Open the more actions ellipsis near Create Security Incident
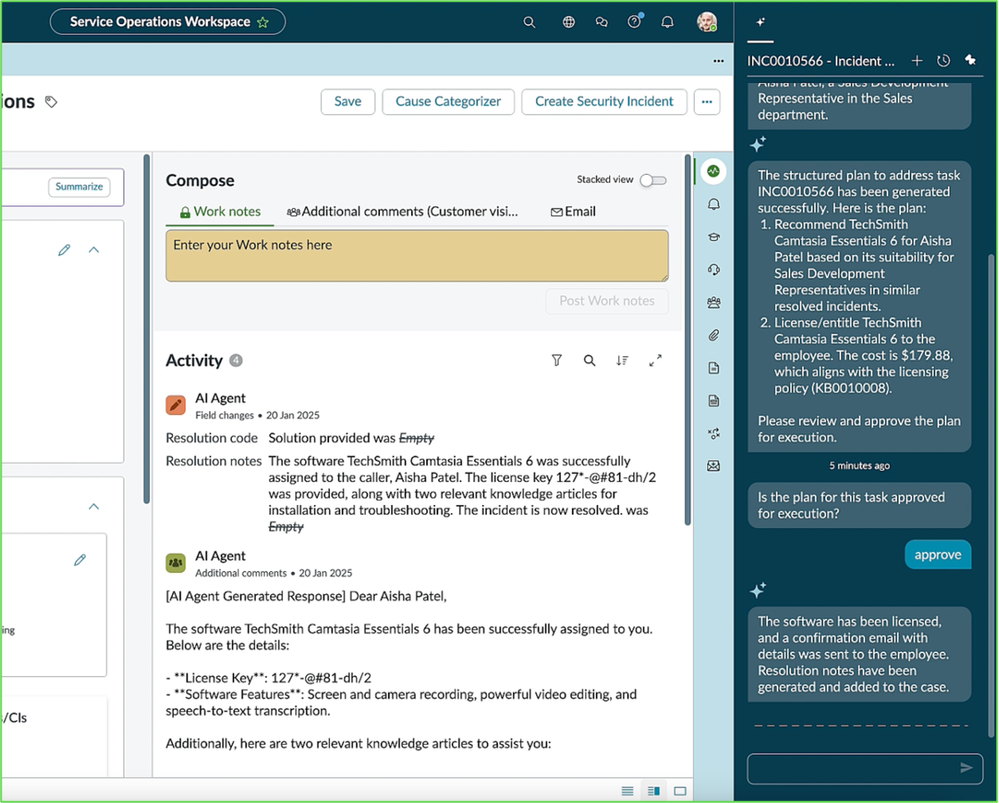 click(x=707, y=101)
